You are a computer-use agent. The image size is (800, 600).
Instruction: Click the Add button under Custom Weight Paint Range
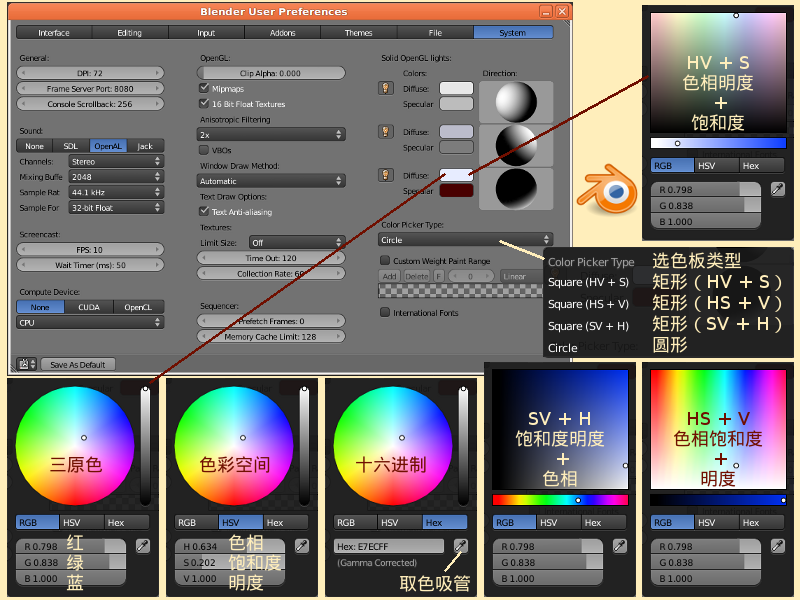(390, 276)
